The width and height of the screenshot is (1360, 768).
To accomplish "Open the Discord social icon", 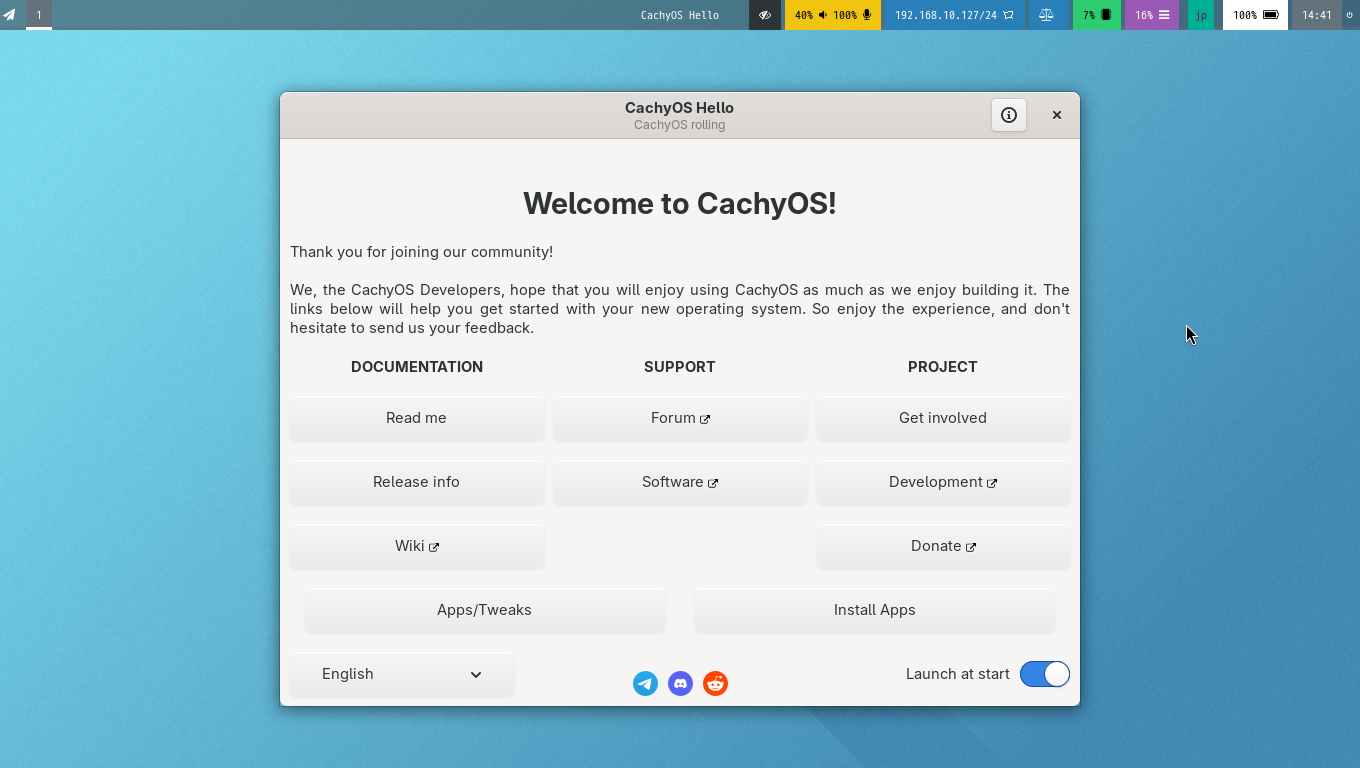I will (680, 683).
